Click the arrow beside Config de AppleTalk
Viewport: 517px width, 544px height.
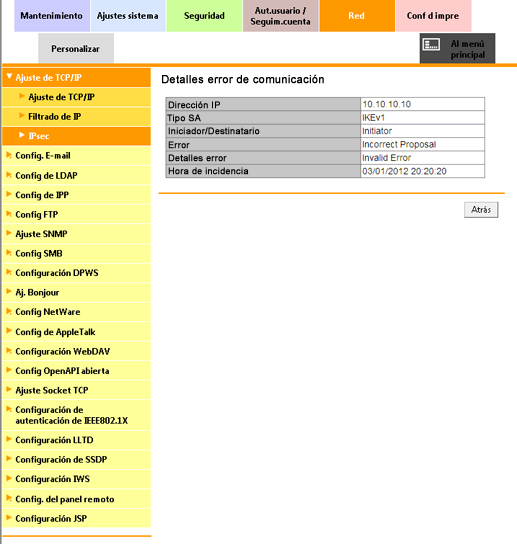9,331
